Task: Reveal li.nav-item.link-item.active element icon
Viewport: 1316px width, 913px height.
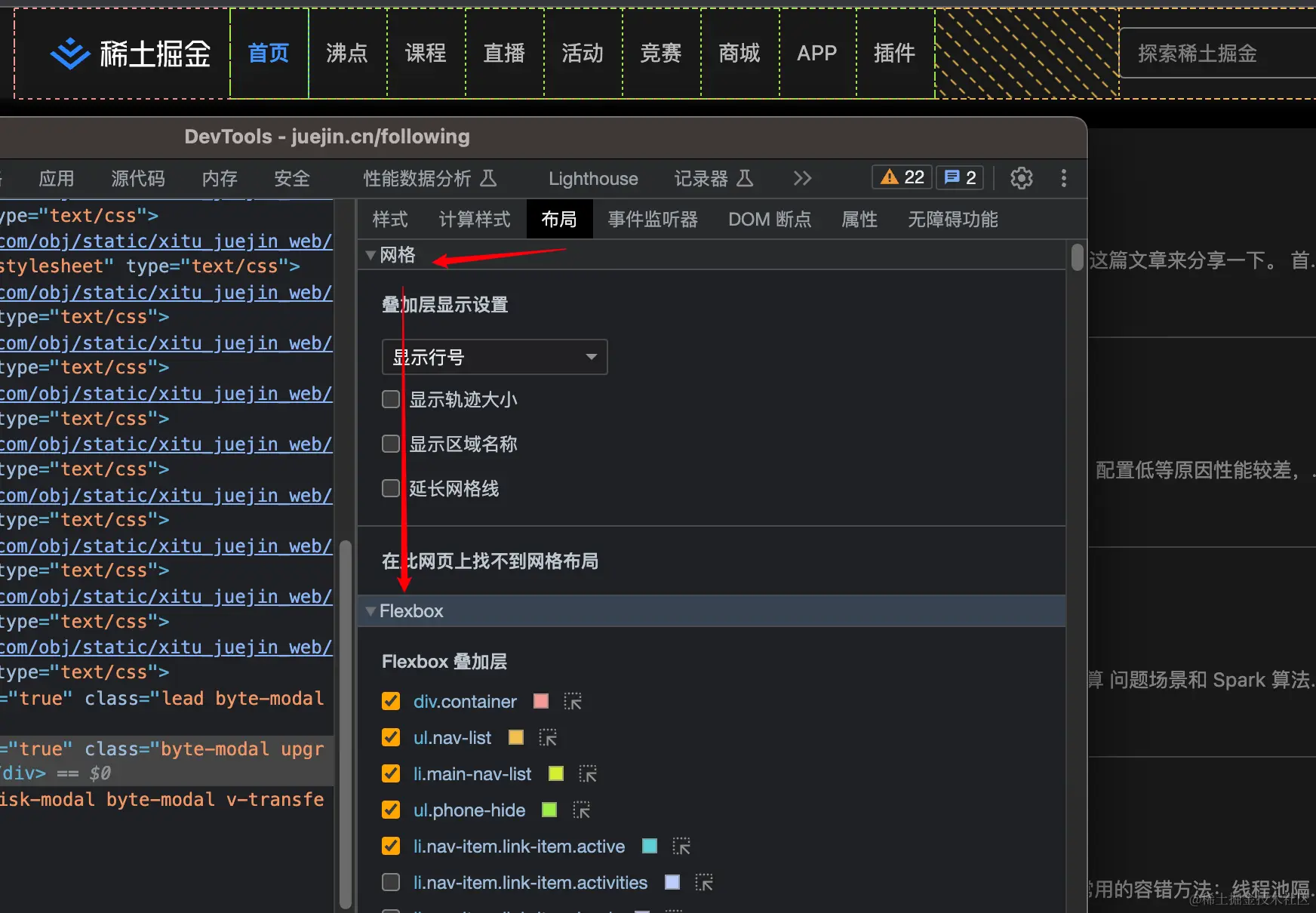Action: tap(681, 847)
